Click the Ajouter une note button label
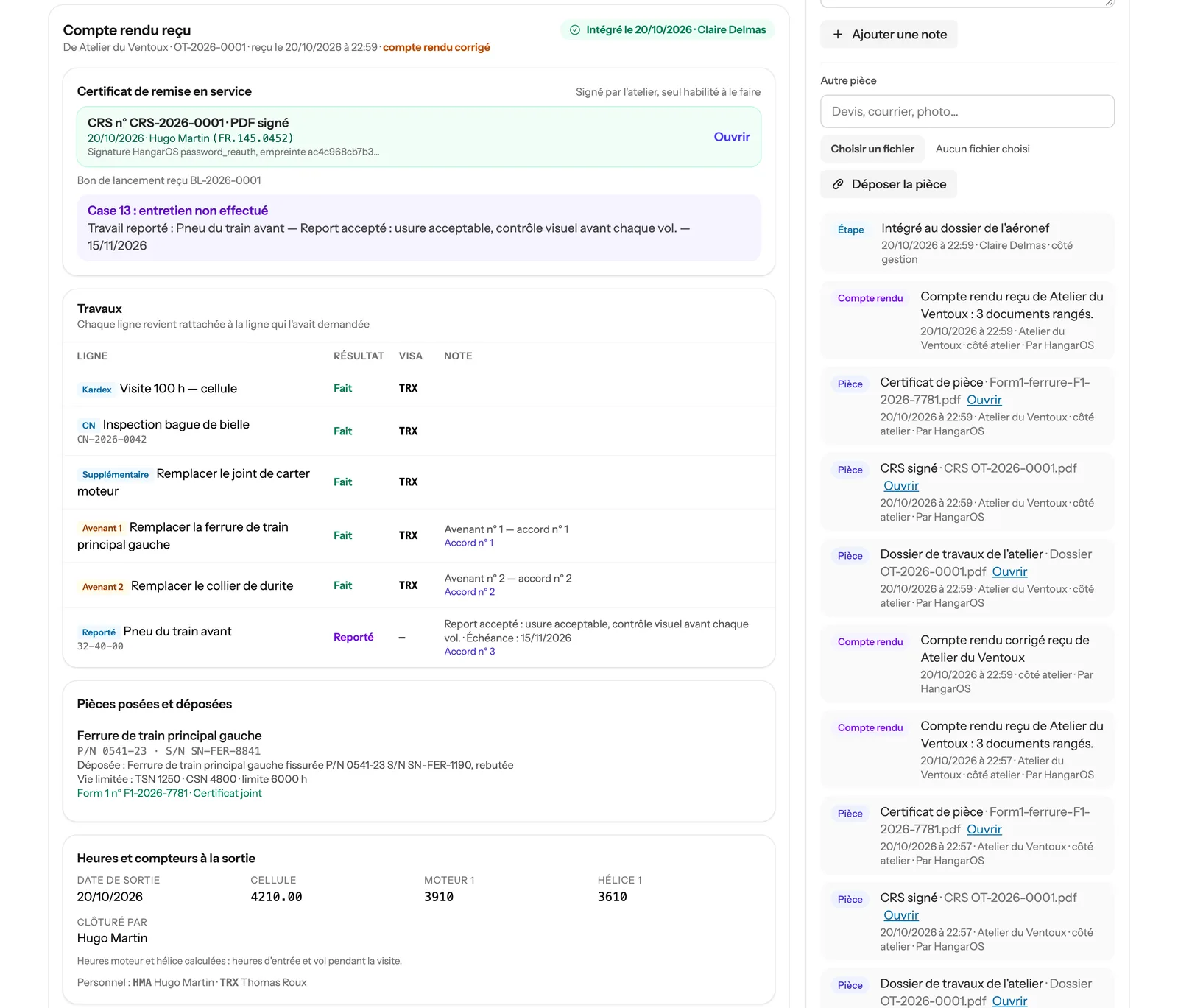 click(899, 35)
